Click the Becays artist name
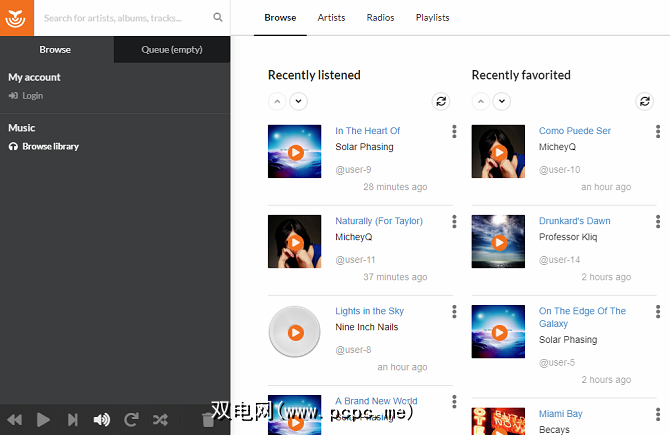670x435 pixels. click(554, 429)
